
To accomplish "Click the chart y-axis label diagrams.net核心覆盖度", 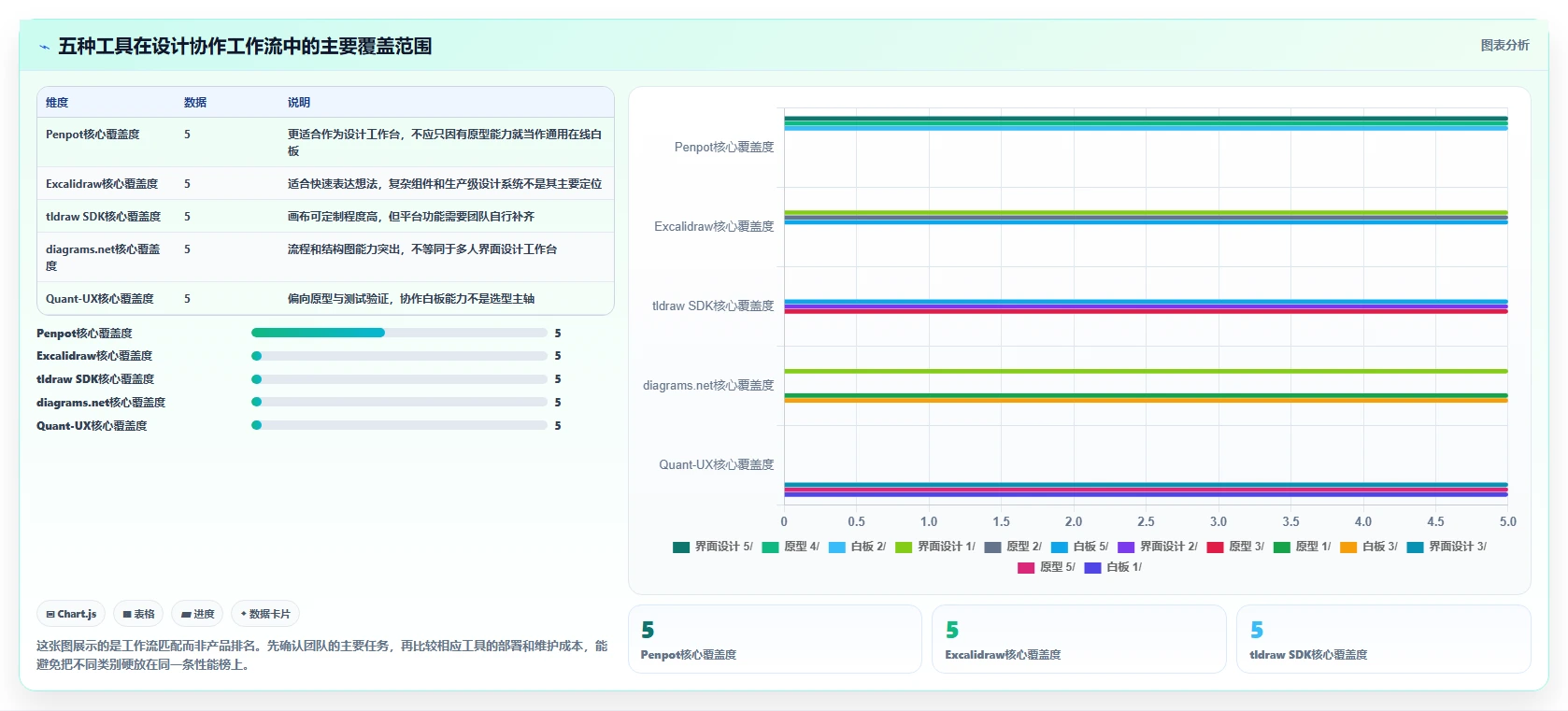I will tap(708, 385).
